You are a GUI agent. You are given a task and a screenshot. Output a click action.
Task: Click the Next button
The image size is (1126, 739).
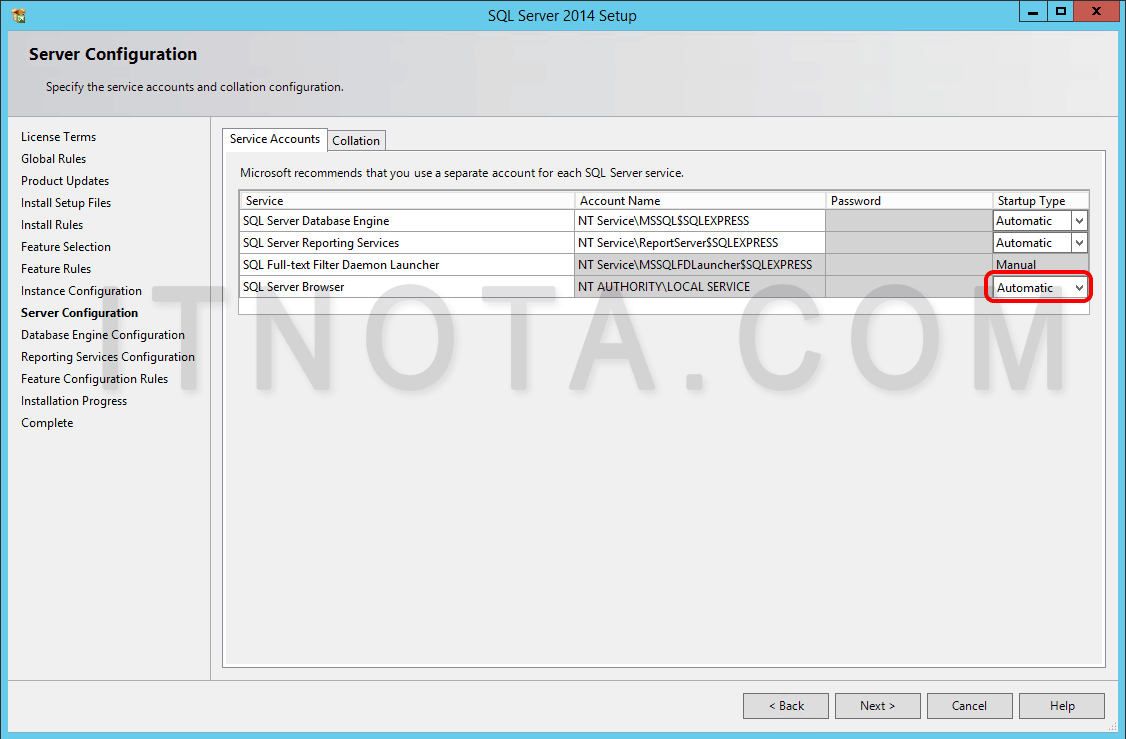coord(877,705)
